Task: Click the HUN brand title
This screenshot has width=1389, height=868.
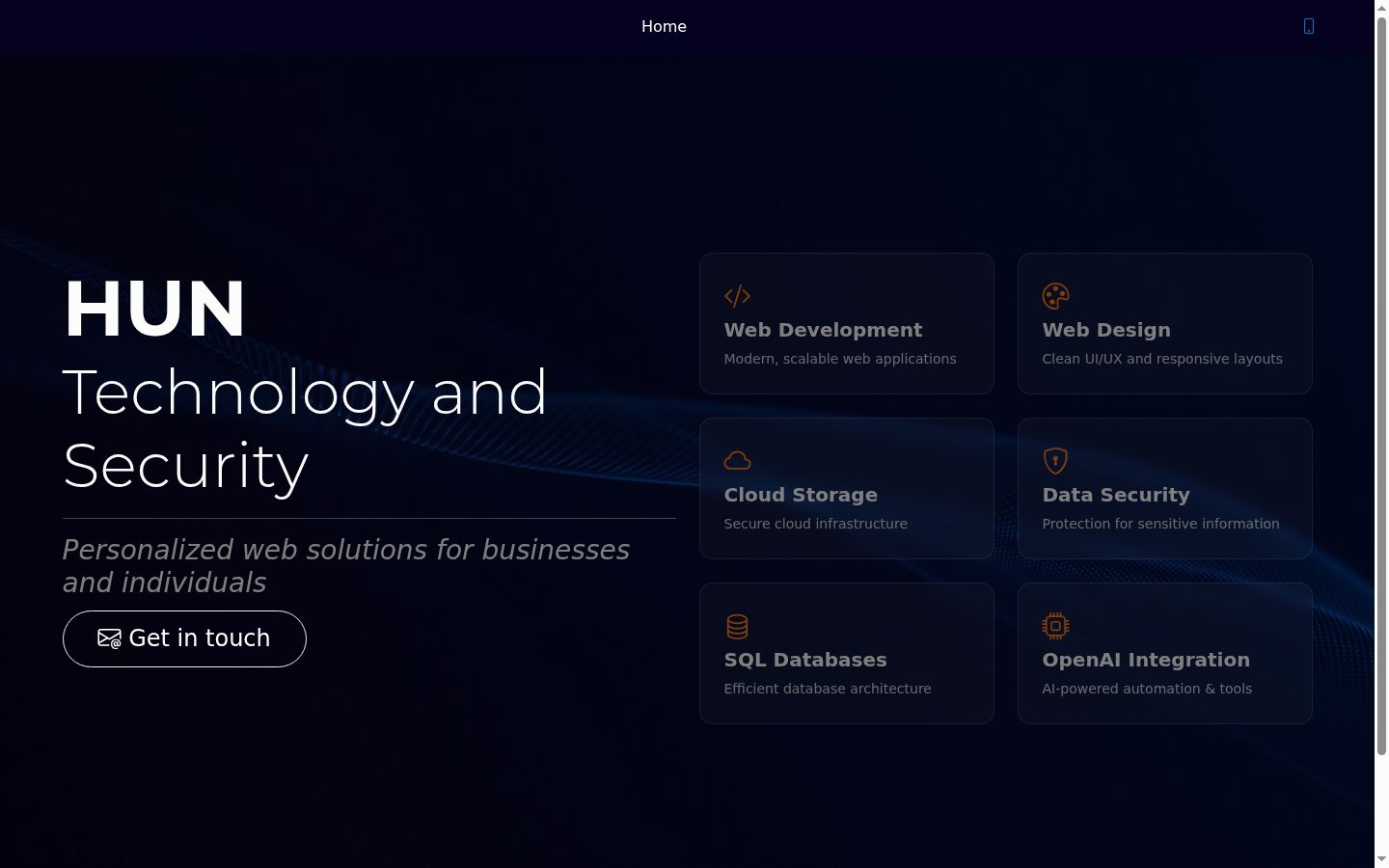Action: click(154, 310)
